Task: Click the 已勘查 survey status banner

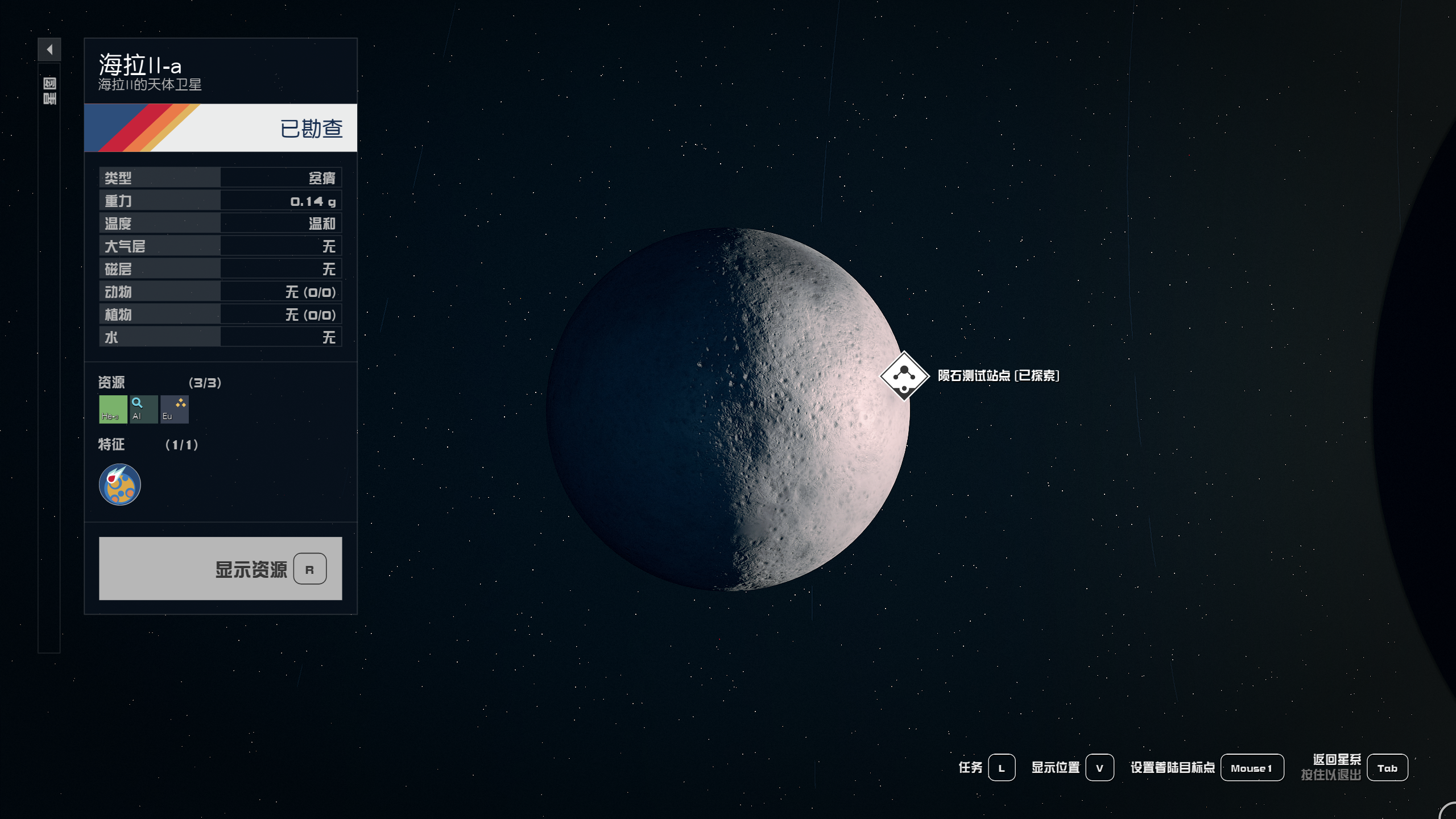Action: [x=221, y=127]
